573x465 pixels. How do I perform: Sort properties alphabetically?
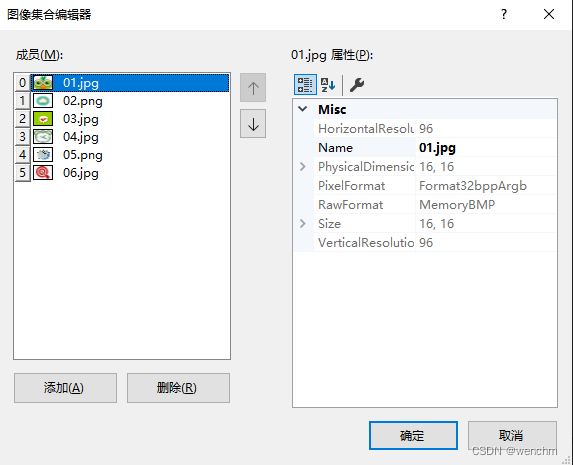click(x=328, y=85)
